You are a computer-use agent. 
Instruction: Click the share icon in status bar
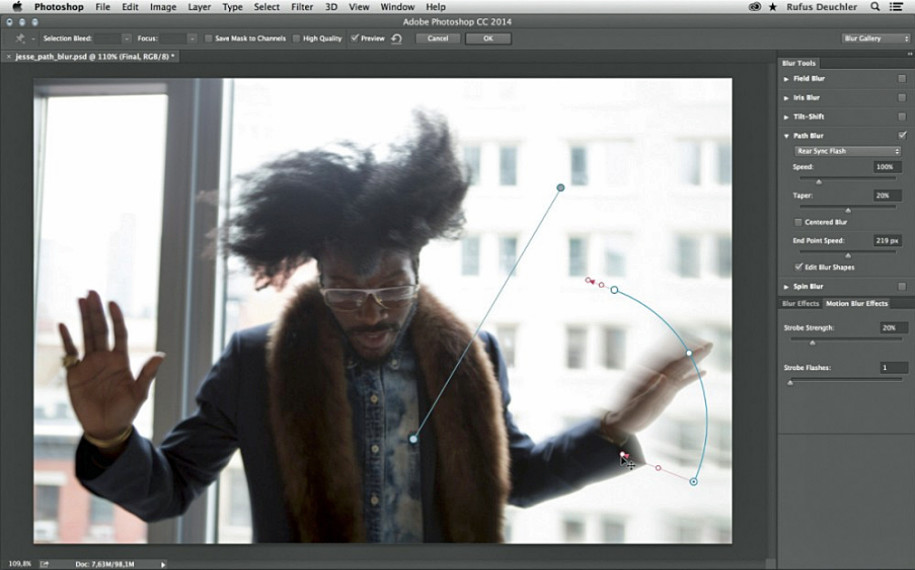(44, 564)
